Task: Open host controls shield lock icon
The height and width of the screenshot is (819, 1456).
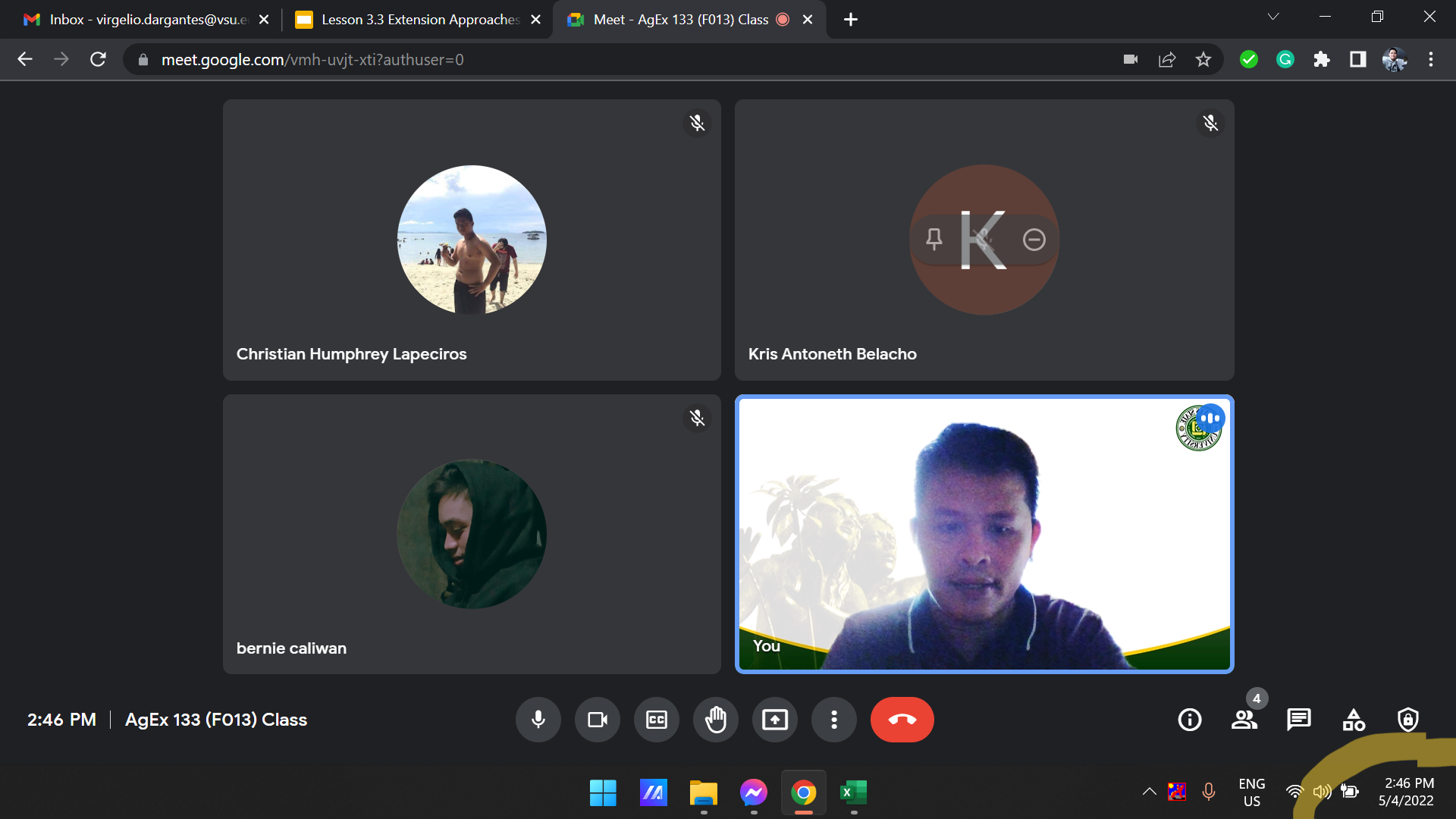Action: click(x=1407, y=719)
